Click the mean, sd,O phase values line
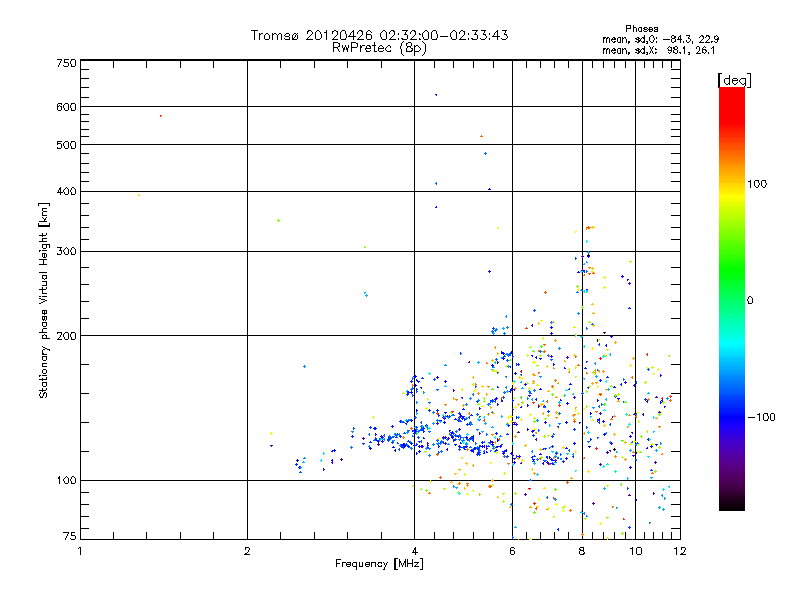 tap(661, 39)
